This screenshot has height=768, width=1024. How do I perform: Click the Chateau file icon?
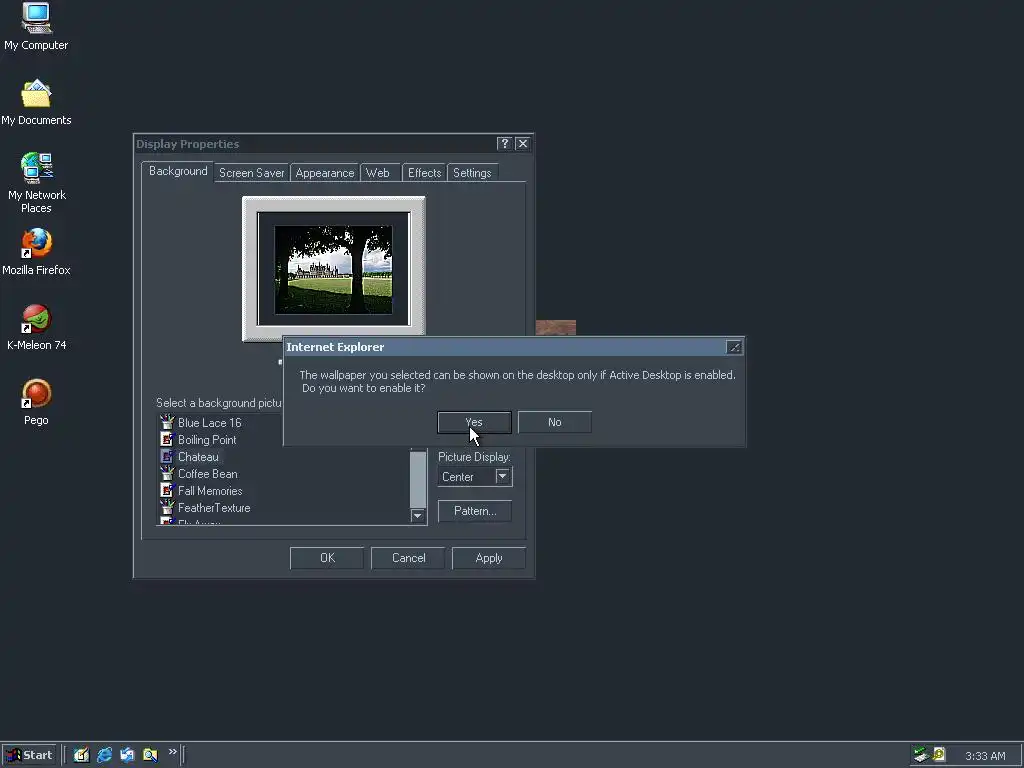[x=167, y=456]
